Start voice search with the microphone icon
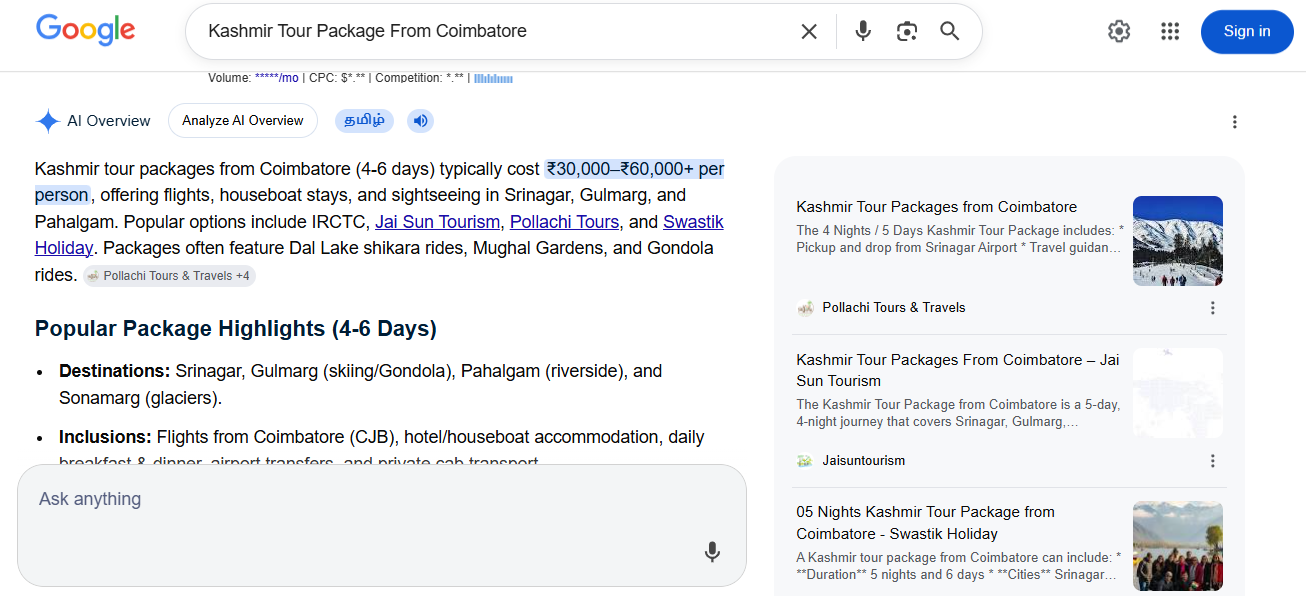The height and width of the screenshot is (596, 1306). point(863,31)
